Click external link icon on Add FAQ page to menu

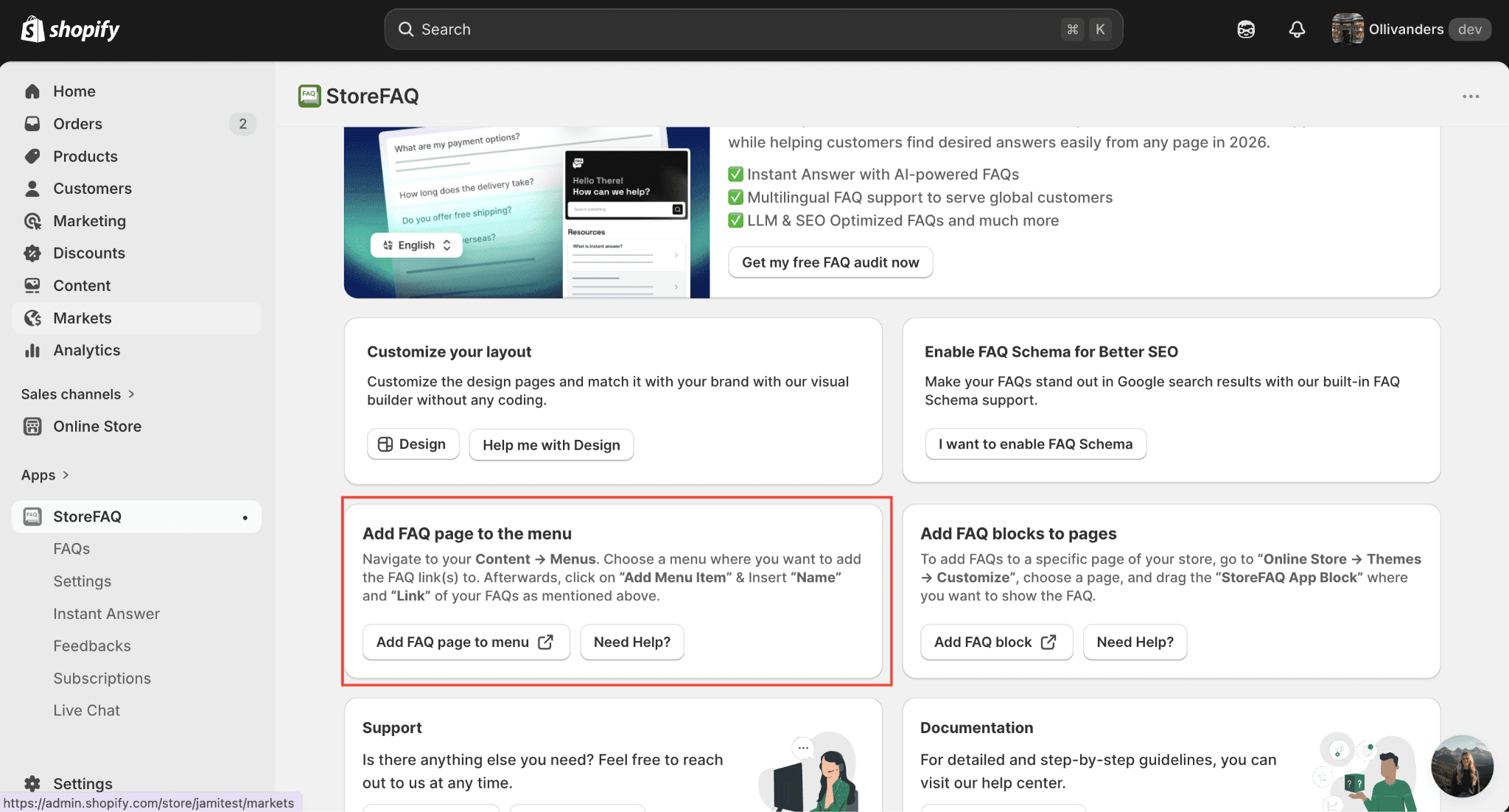pos(546,643)
